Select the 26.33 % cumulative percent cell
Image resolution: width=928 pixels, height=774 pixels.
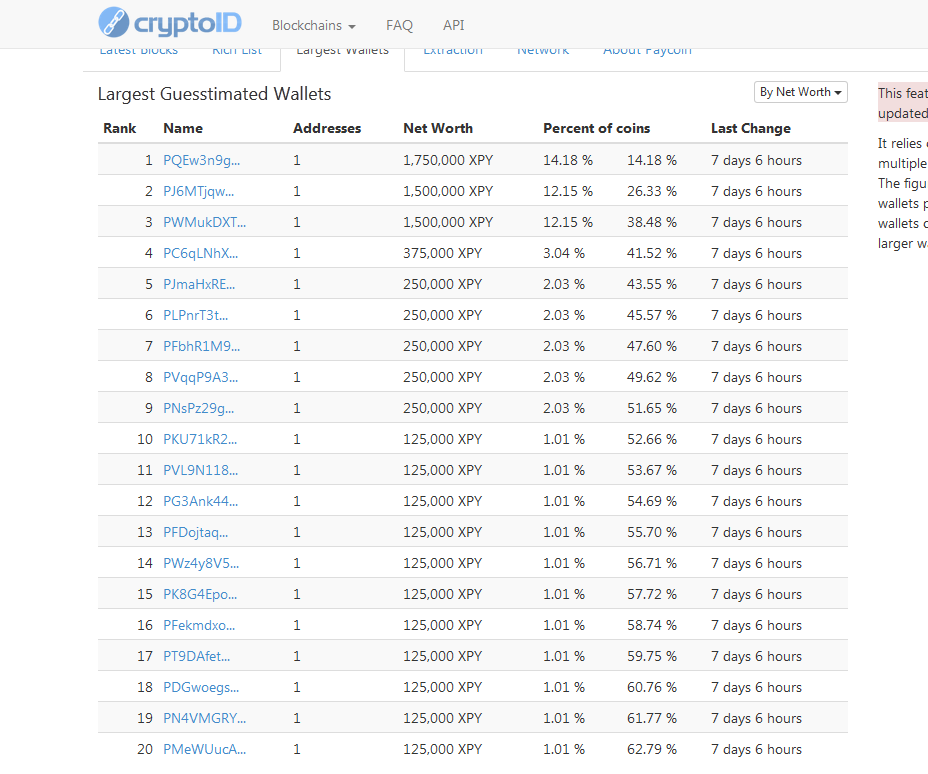tap(652, 192)
